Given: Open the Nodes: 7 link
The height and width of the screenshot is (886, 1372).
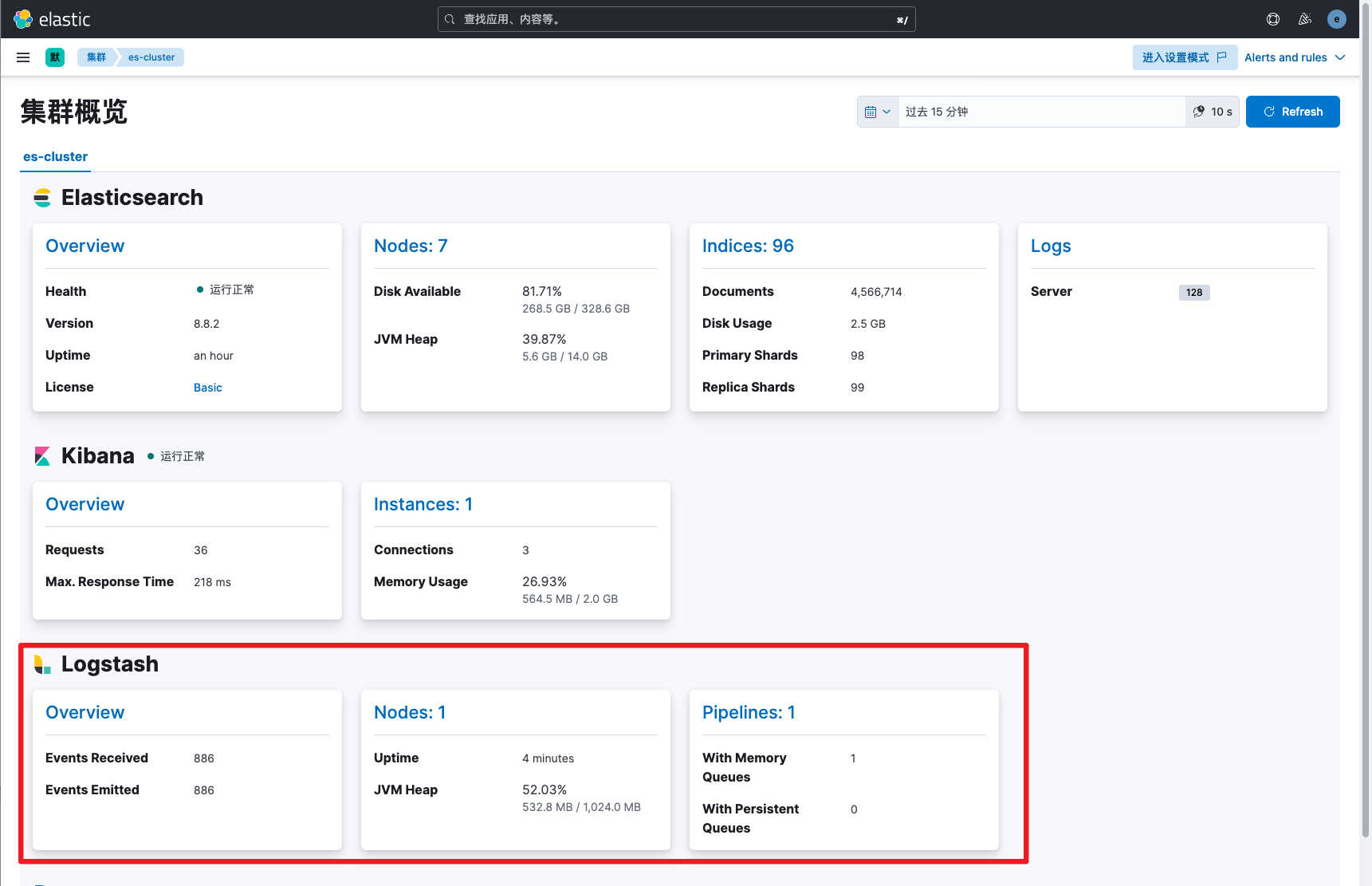Looking at the screenshot, I should (411, 246).
